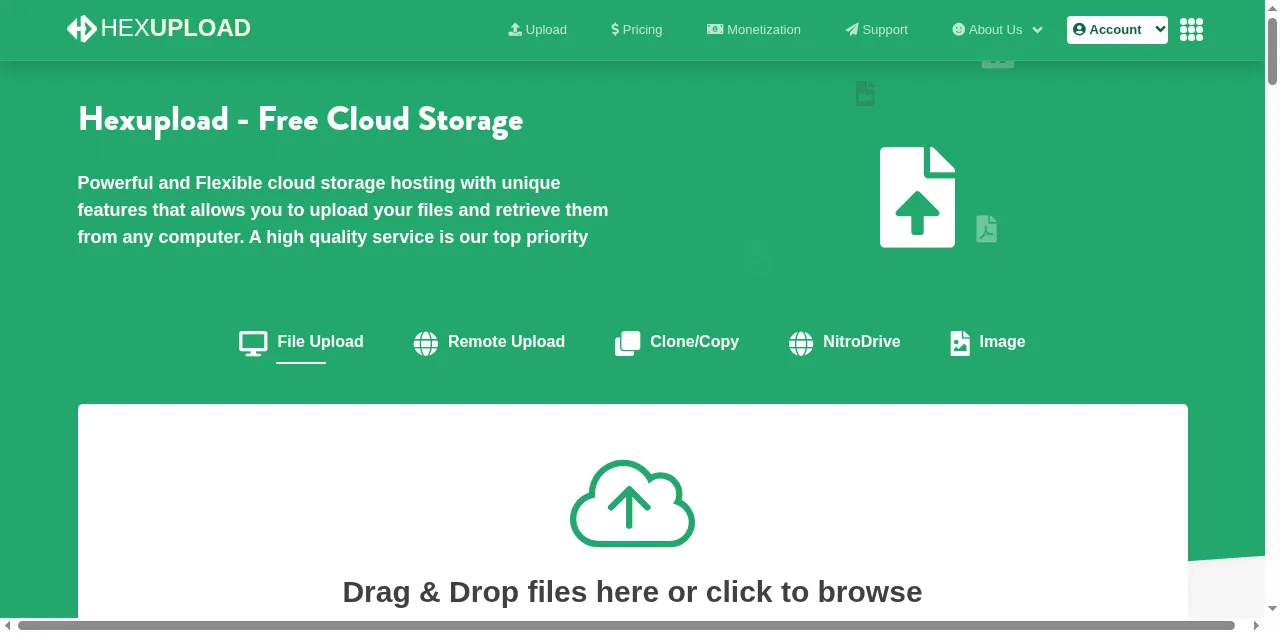This screenshot has height=633, width=1280.
Task: Open the Pricing page
Action: click(x=642, y=29)
